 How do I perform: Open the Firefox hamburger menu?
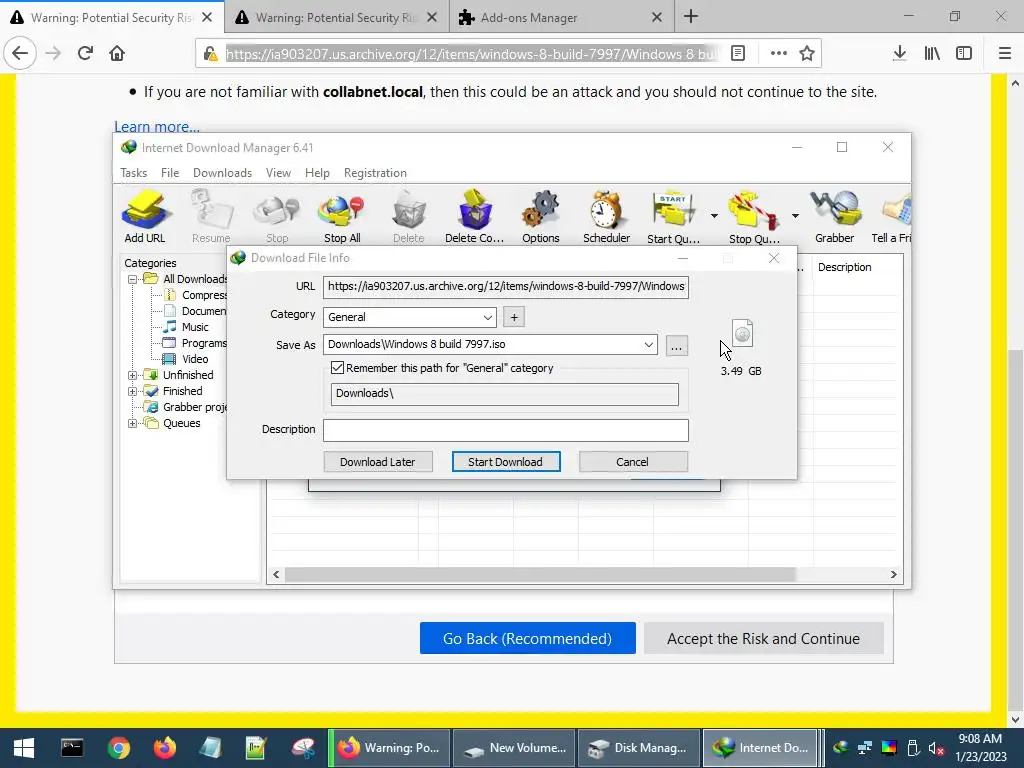click(1005, 54)
